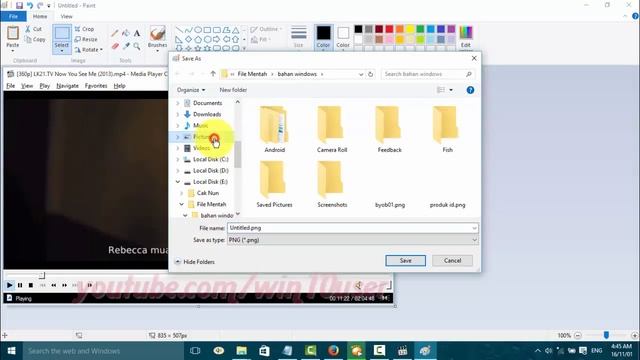Choose the yellow color swatch in palette
This screenshot has height=360, width=640.
pyautogui.click(x=410, y=29)
